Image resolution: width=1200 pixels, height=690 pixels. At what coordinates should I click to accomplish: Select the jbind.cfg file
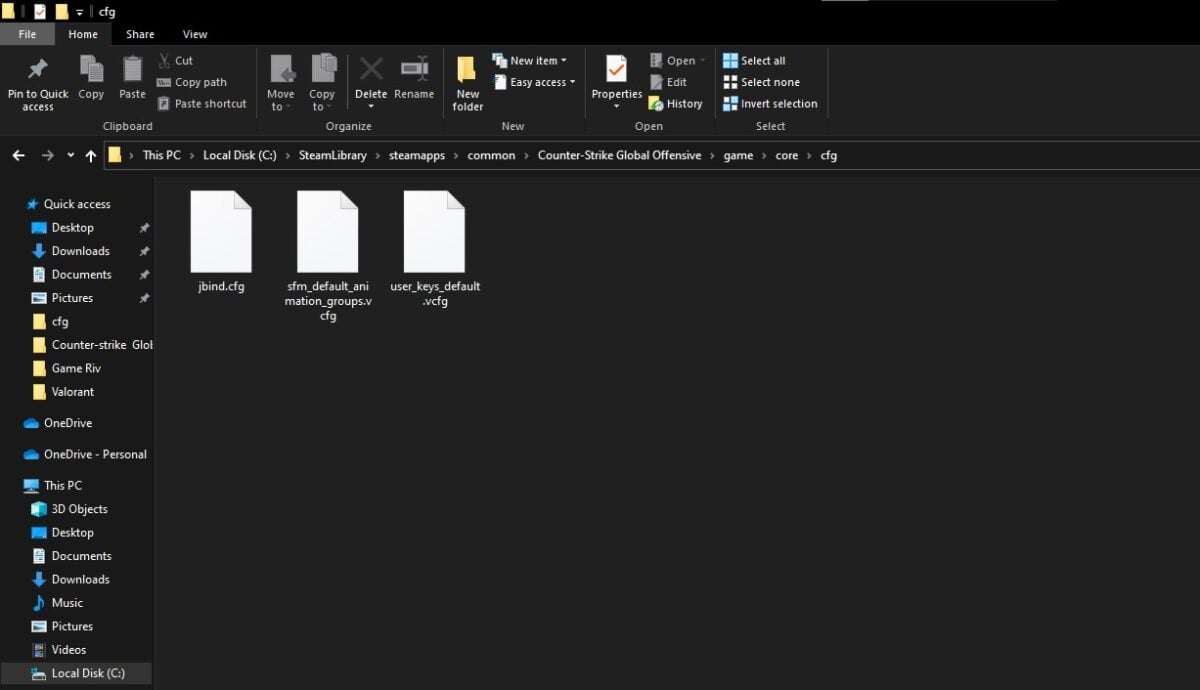pos(221,241)
